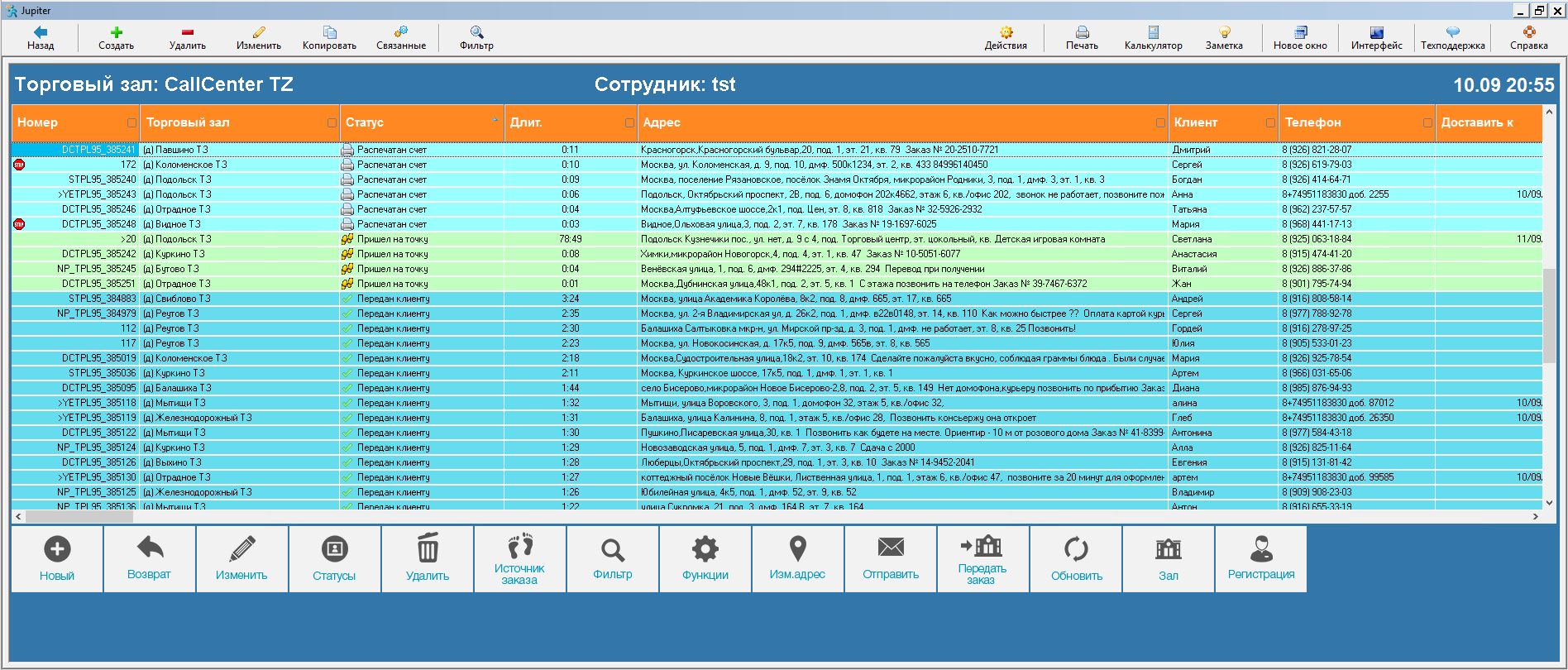
Task: Click the Передать заказ button
Action: coord(983,559)
